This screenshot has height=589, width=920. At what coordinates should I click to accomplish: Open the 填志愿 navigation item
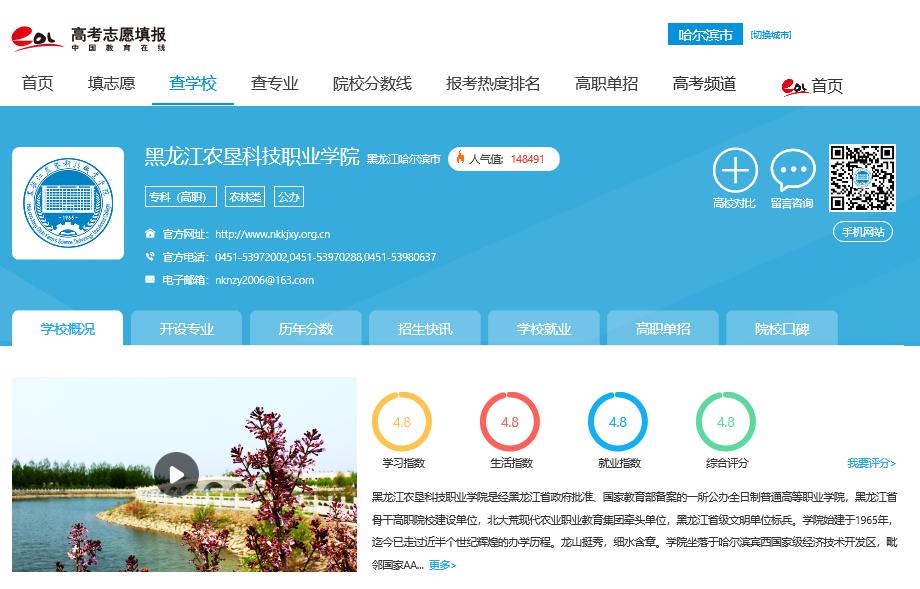pyautogui.click(x=111, y=83)
